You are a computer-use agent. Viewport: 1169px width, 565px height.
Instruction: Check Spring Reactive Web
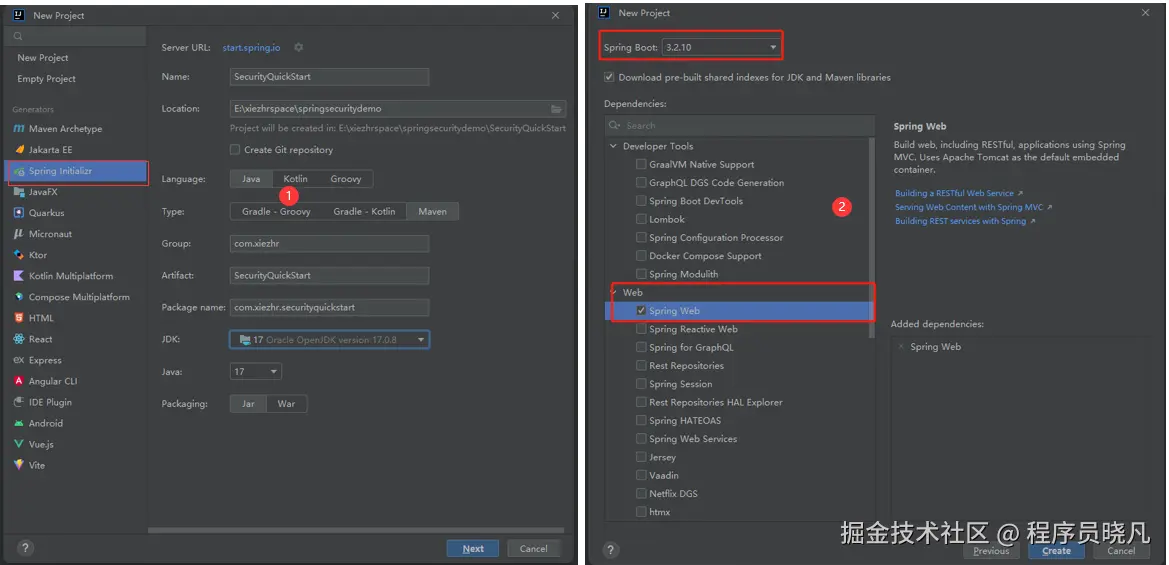pos(641,329)
